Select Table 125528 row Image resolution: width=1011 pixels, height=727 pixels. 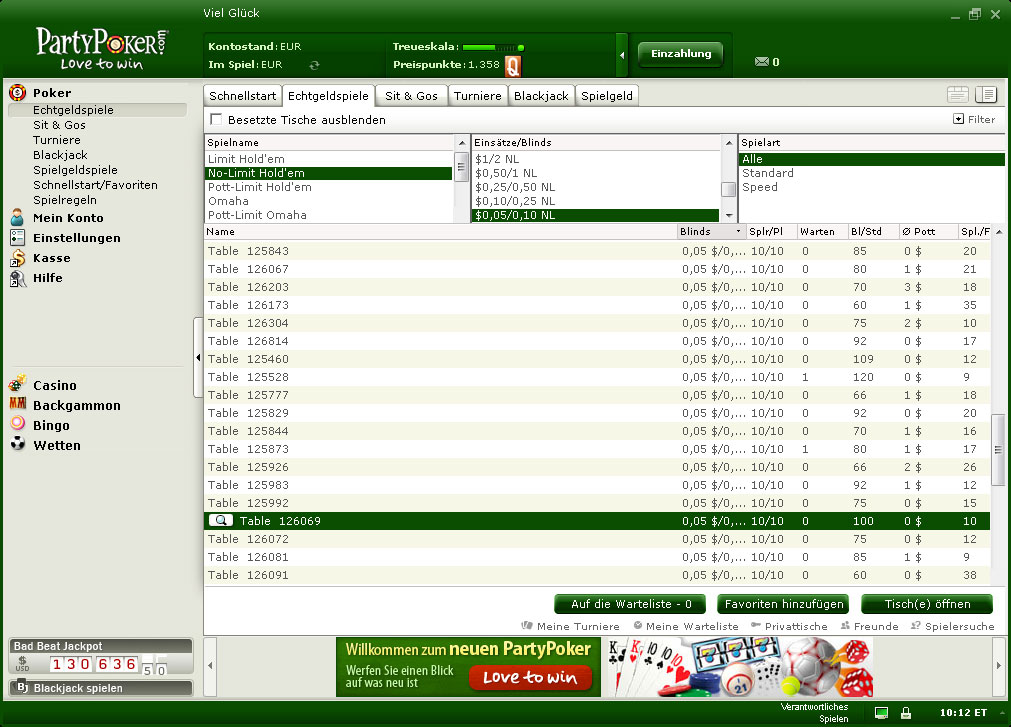click(x=598, y=376)
